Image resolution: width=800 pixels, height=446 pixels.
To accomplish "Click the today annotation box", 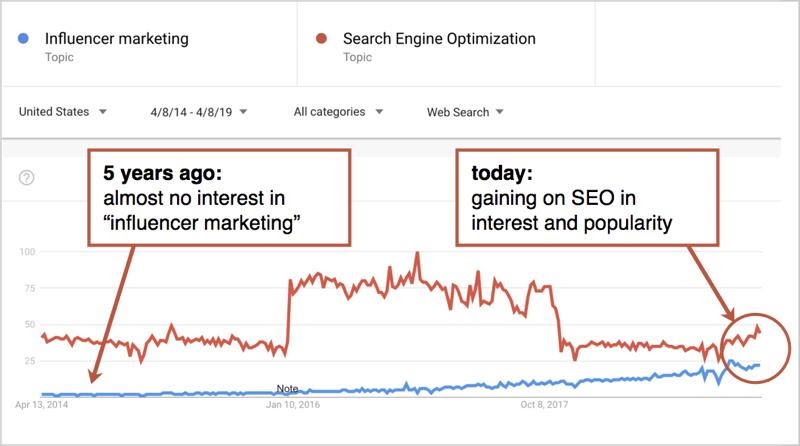I will [x=587, y=197].
